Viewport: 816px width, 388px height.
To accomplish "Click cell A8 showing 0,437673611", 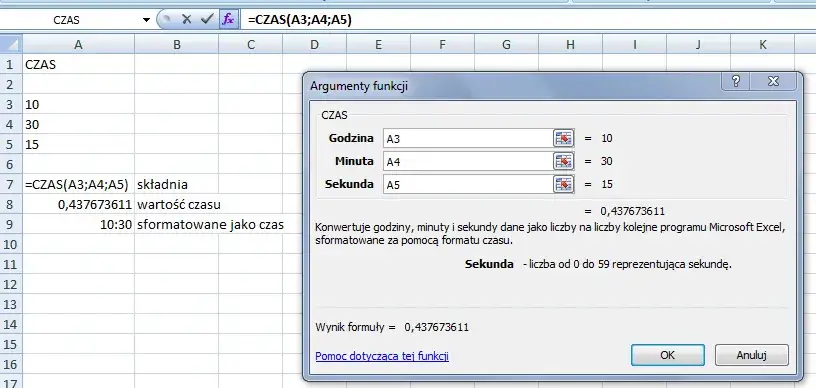I will 79,204.
